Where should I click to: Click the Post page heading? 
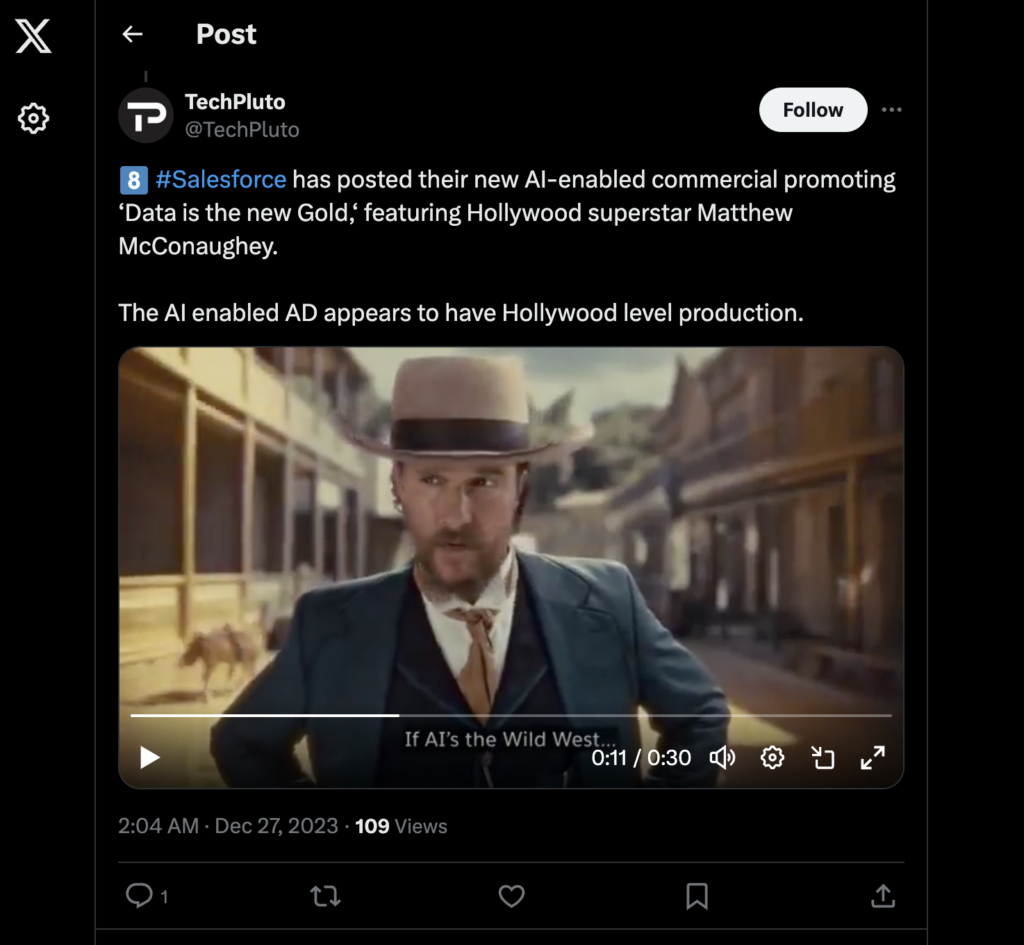click(x=226, y=34)
